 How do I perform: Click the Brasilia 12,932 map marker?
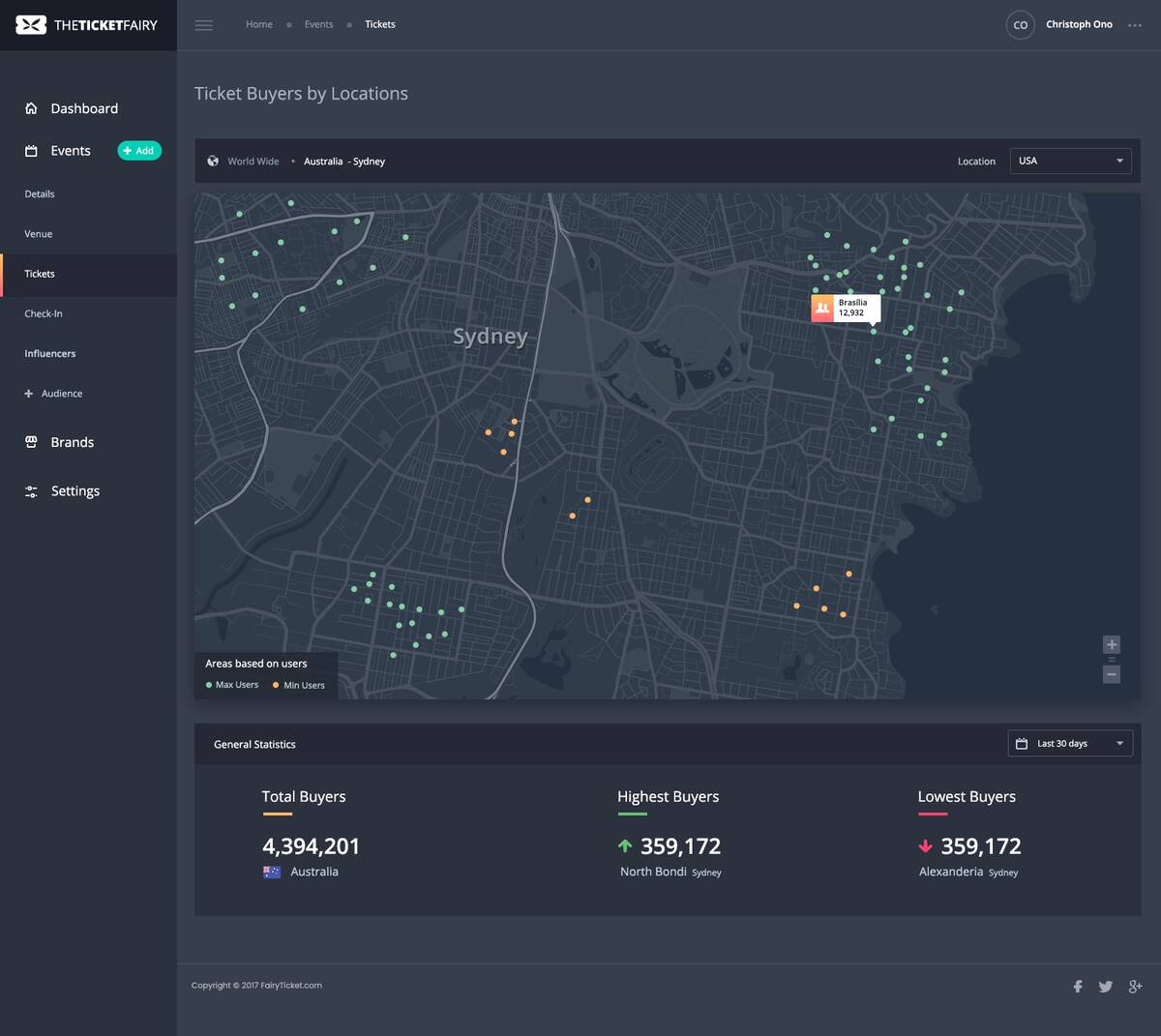(x=846, y=309)
